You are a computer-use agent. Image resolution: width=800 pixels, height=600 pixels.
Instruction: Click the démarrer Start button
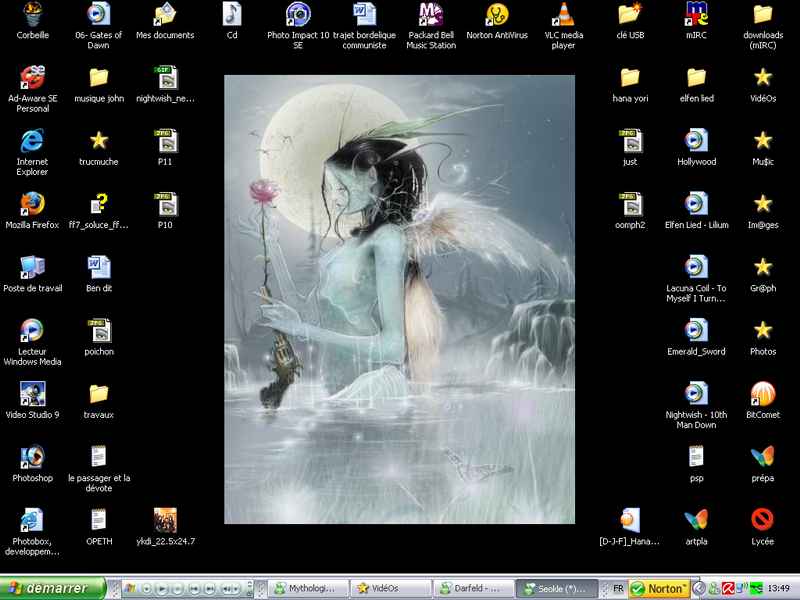[x=52, y=588]
